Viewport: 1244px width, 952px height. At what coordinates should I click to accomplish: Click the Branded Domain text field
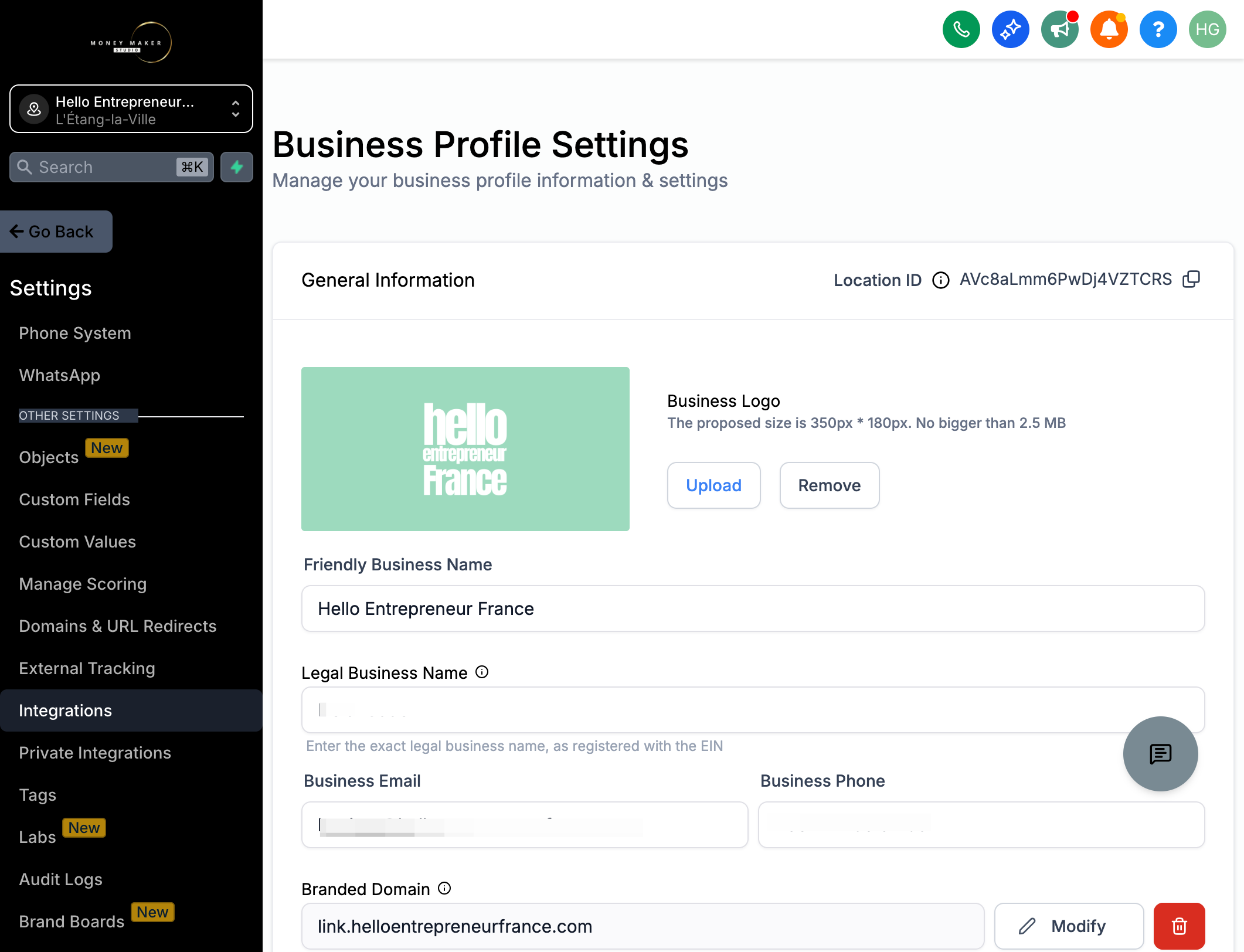point(643,926)
